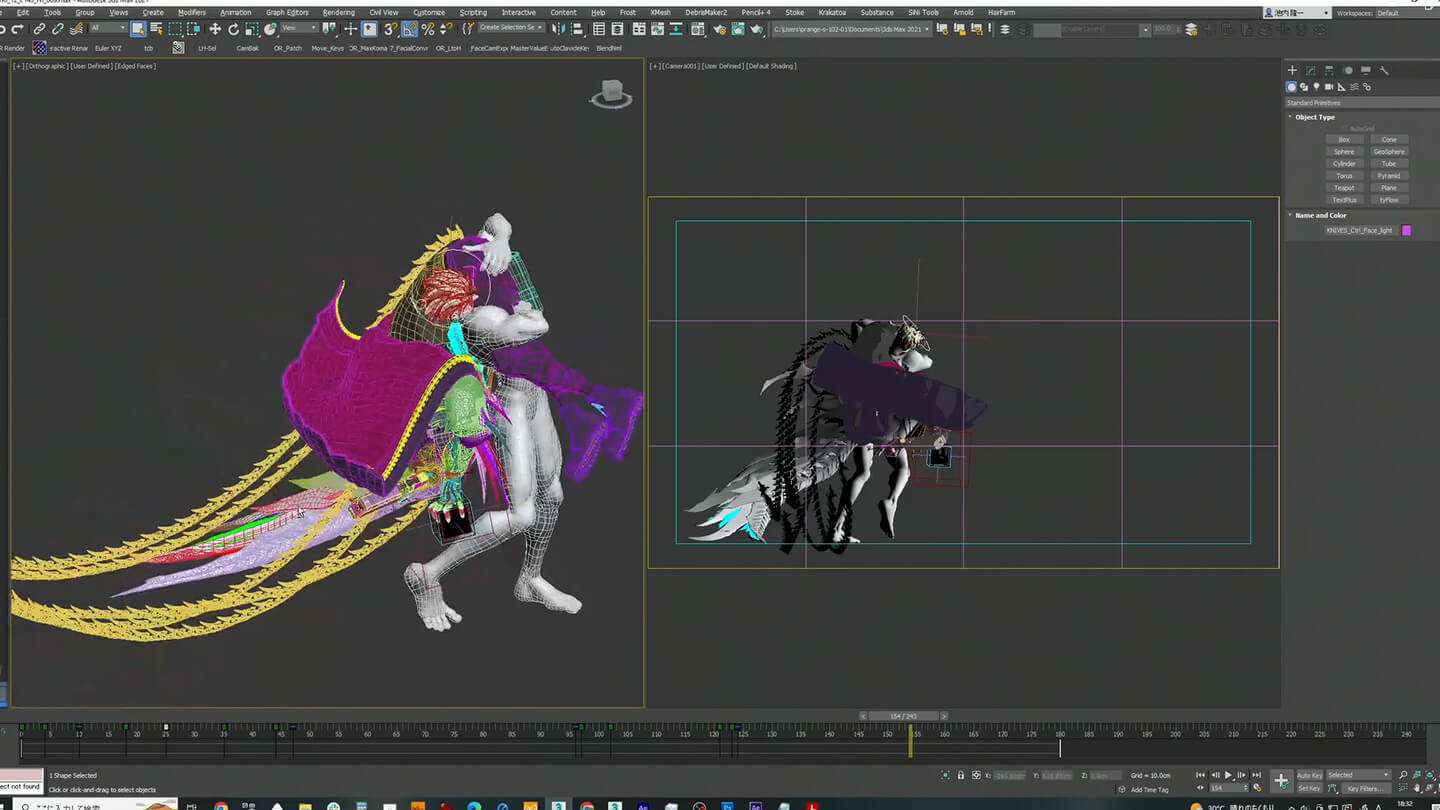Toggle the 3D Snaps icon

coord(390,29)
